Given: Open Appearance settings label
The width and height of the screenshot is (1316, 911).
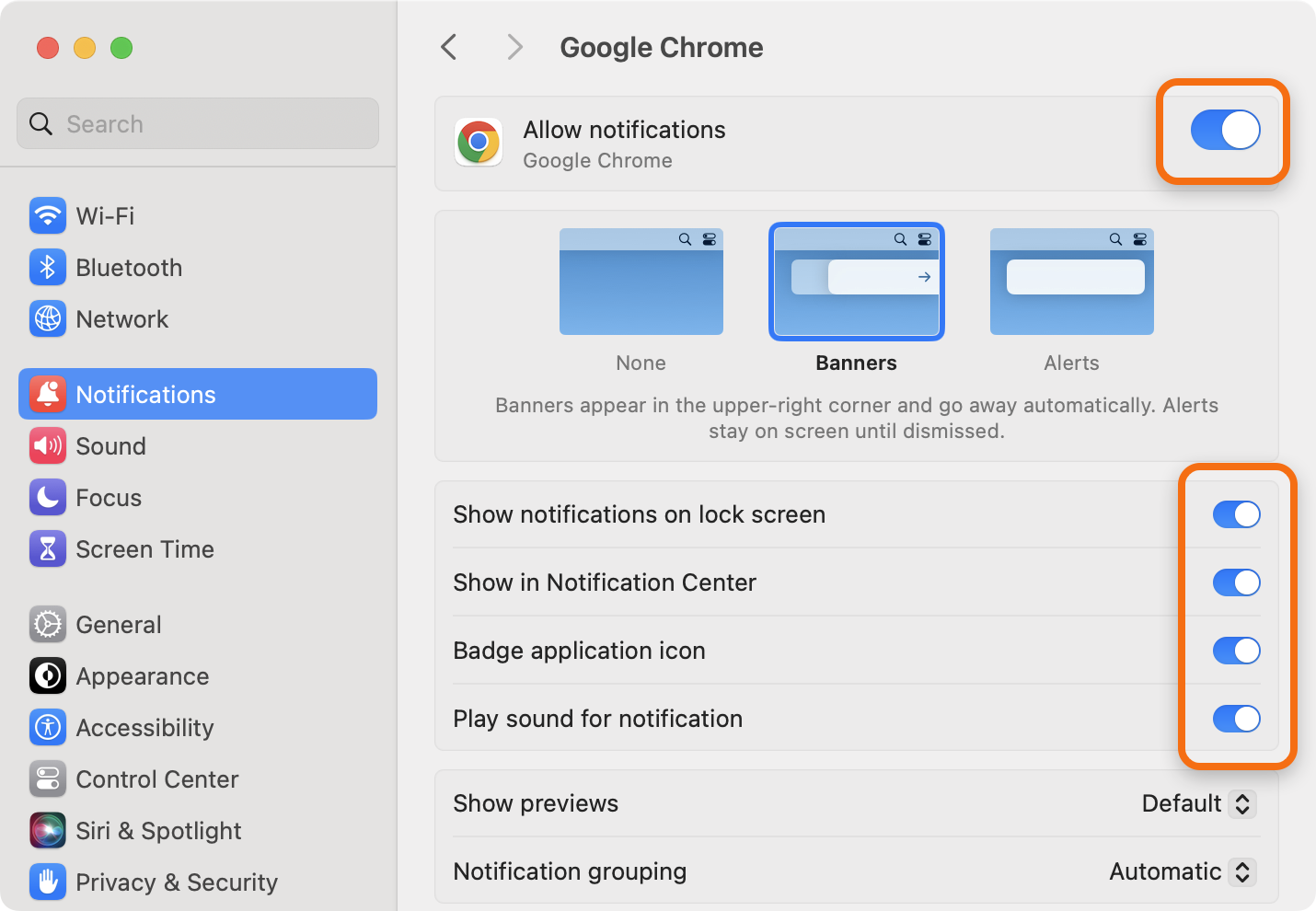Looking at the screenshot, I should click(143, 676).
